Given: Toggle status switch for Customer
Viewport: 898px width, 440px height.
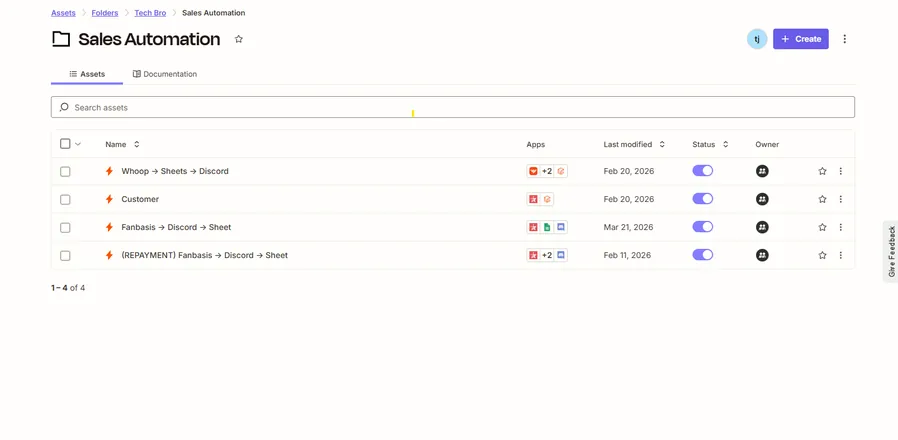Looking at the screenshot, I should coord(703,199).
